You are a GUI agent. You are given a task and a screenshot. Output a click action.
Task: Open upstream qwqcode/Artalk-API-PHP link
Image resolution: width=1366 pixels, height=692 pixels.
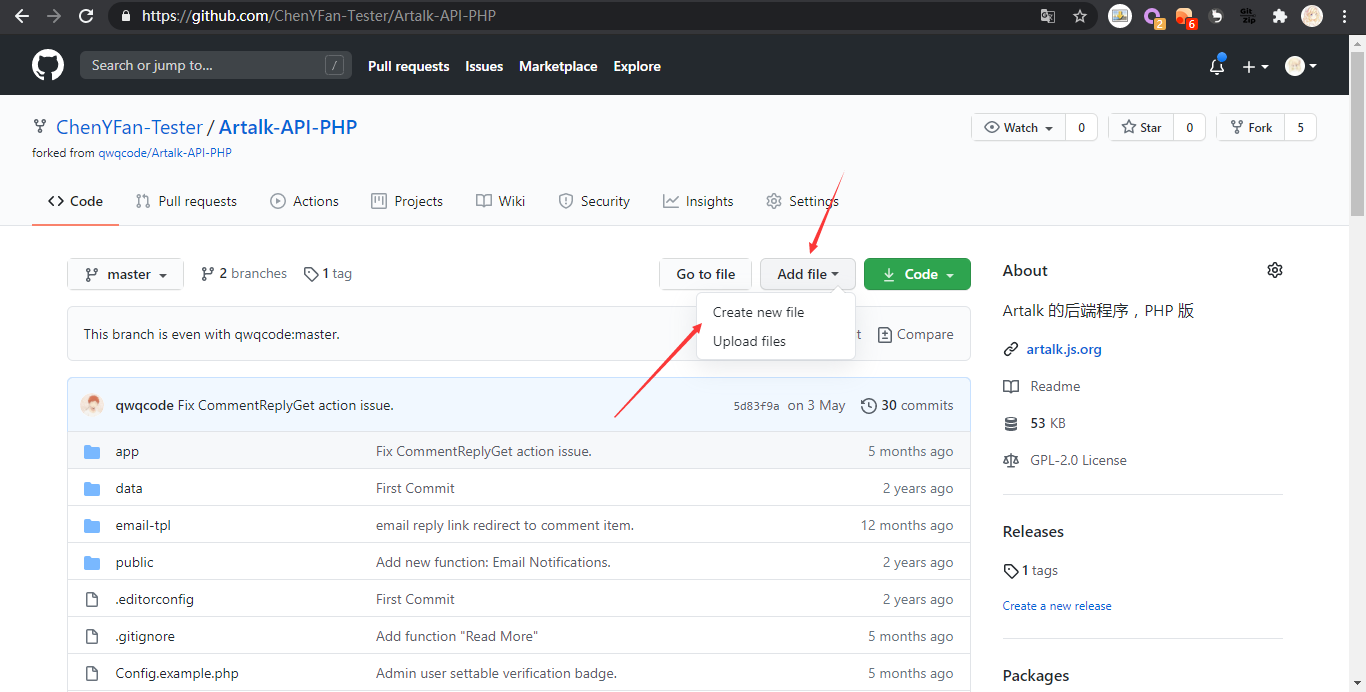click(x=165, y=153)
